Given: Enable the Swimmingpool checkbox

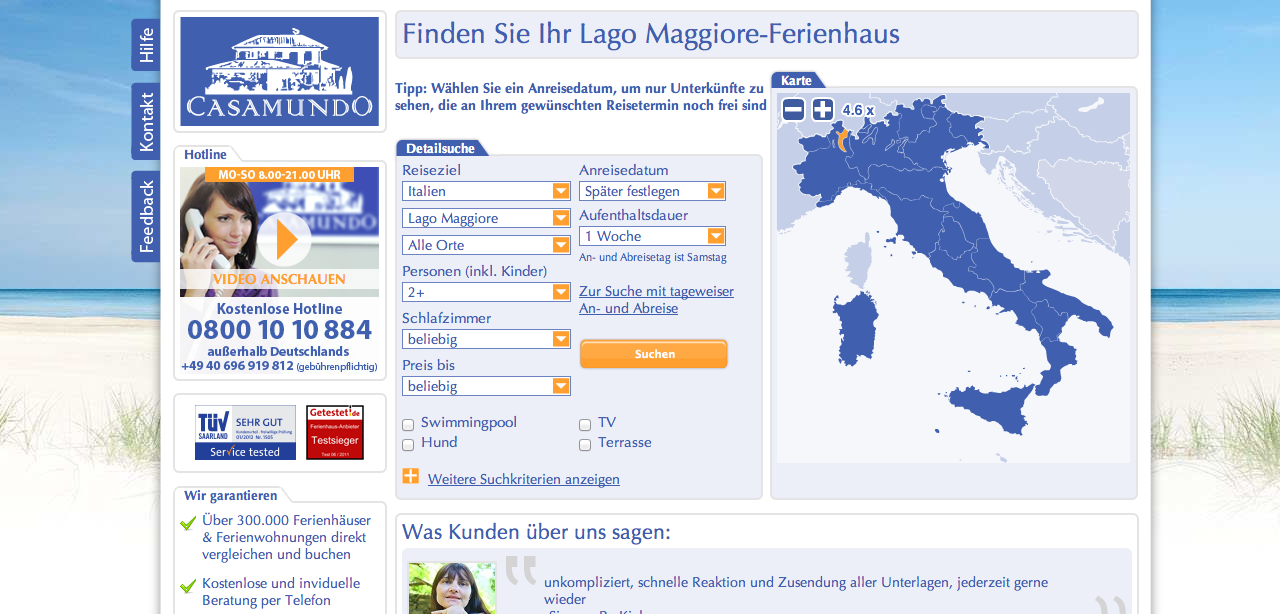Looking at the screenshot, I should click(x=408, y=424).
